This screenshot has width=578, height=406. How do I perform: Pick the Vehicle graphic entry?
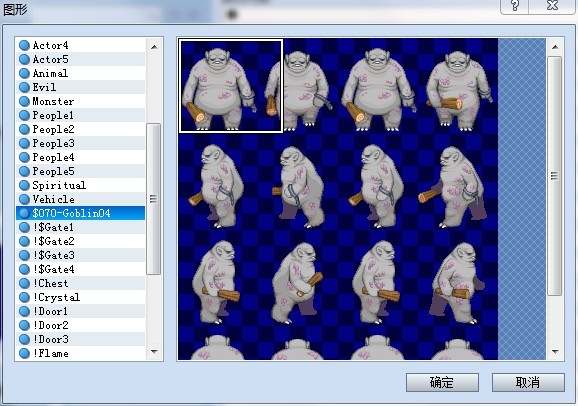point(80,199)
